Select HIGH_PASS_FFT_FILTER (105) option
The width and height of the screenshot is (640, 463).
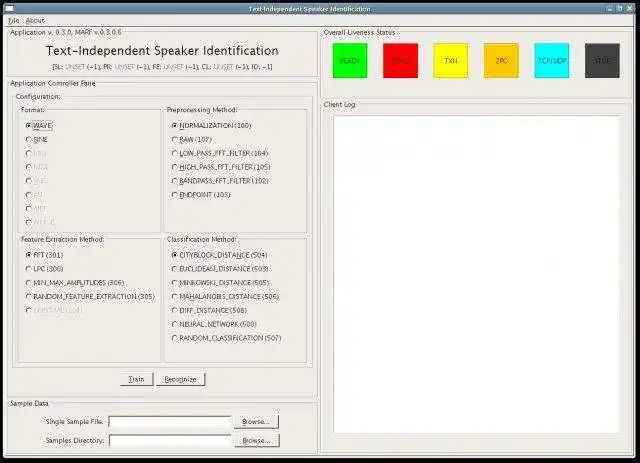point(221,167)
